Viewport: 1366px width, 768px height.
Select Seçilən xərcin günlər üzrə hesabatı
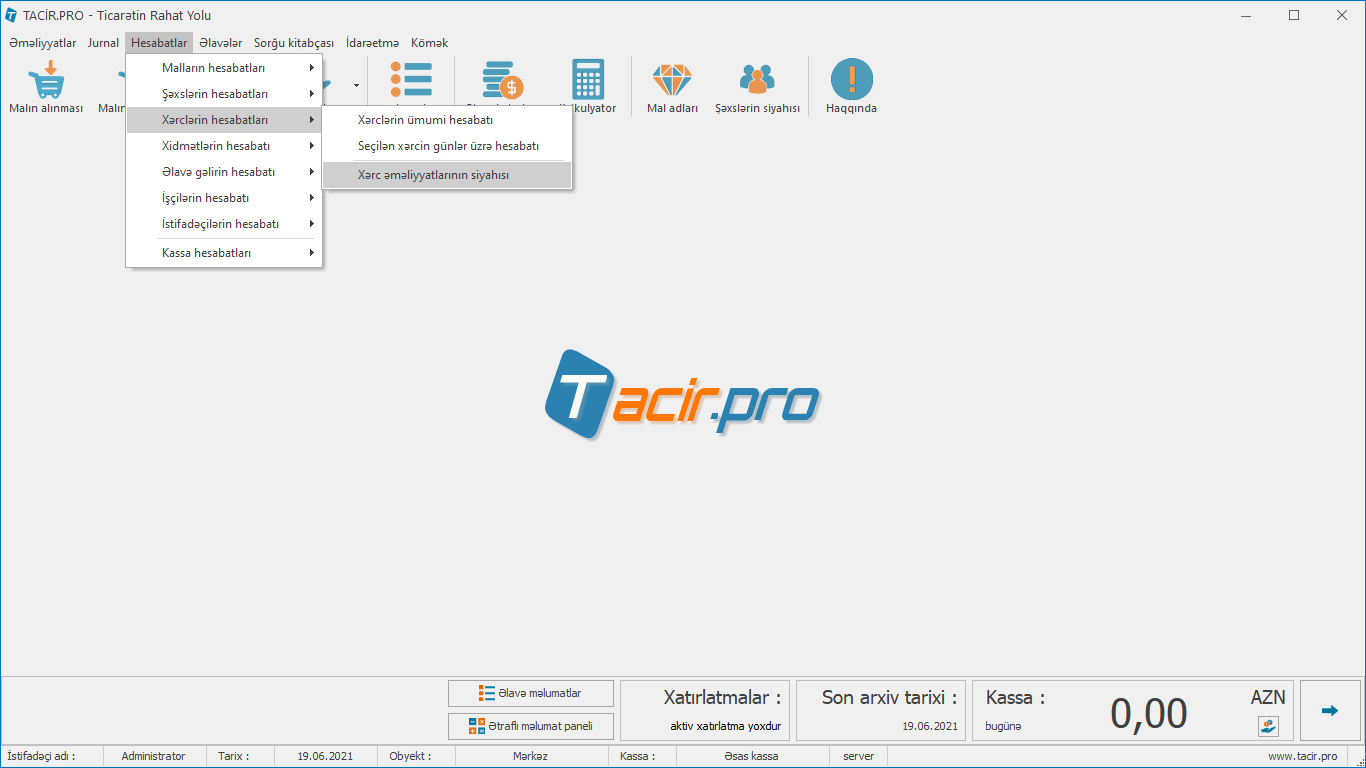(447, 146)
